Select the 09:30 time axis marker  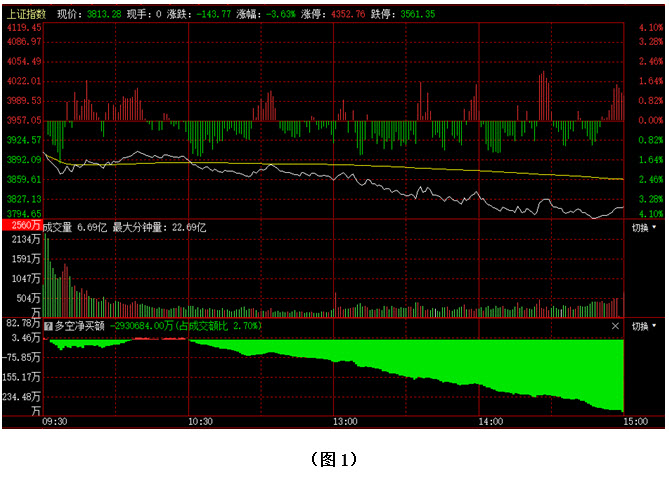pos(55,422)
